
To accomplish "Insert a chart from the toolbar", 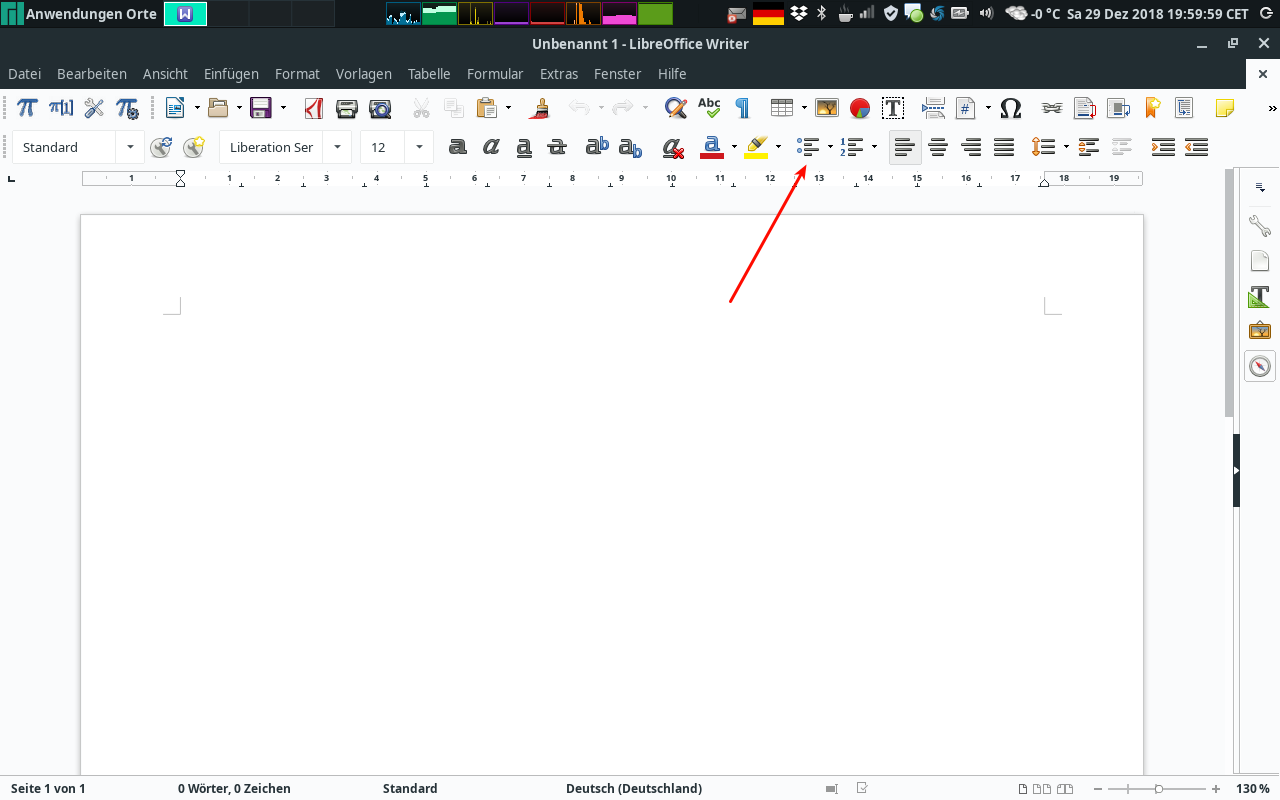I will click(x=860, y=108).
